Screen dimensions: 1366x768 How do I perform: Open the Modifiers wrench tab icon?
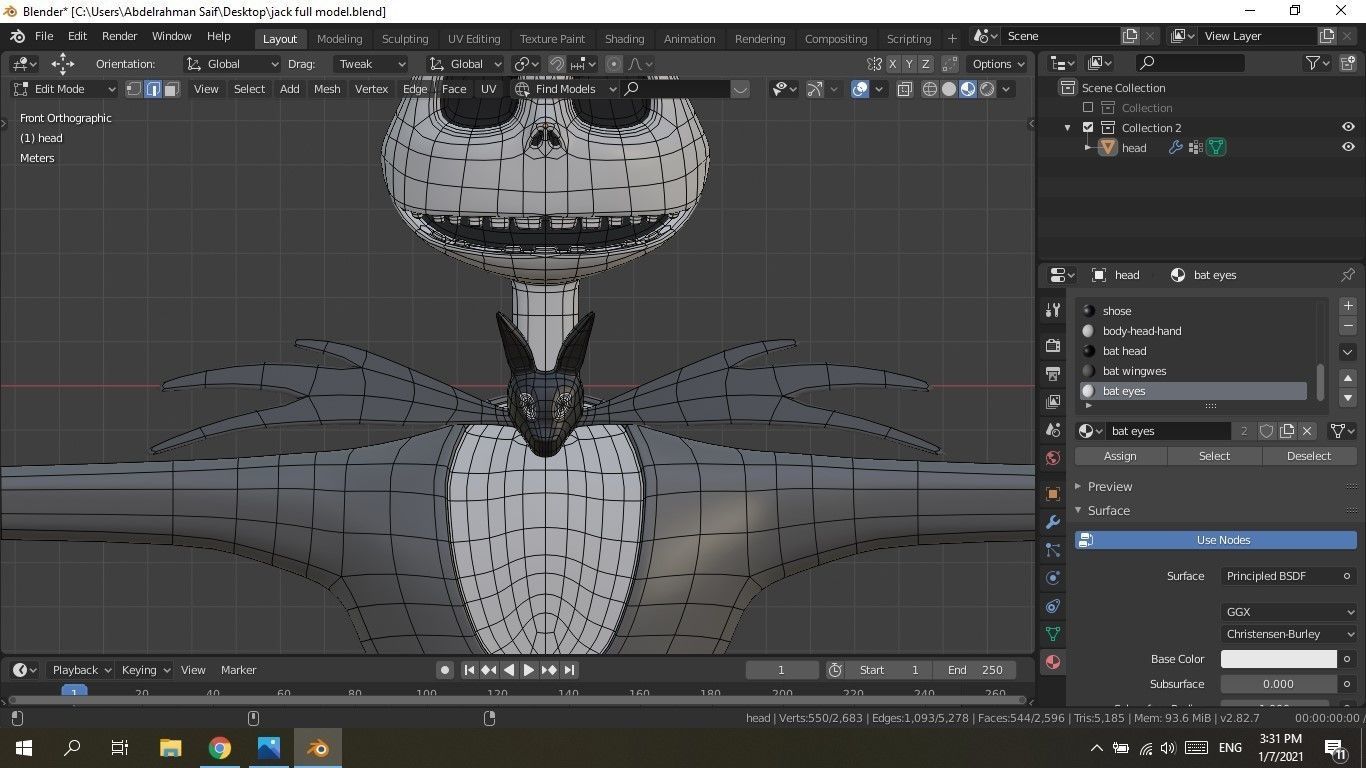click(x=1052, y=522)
